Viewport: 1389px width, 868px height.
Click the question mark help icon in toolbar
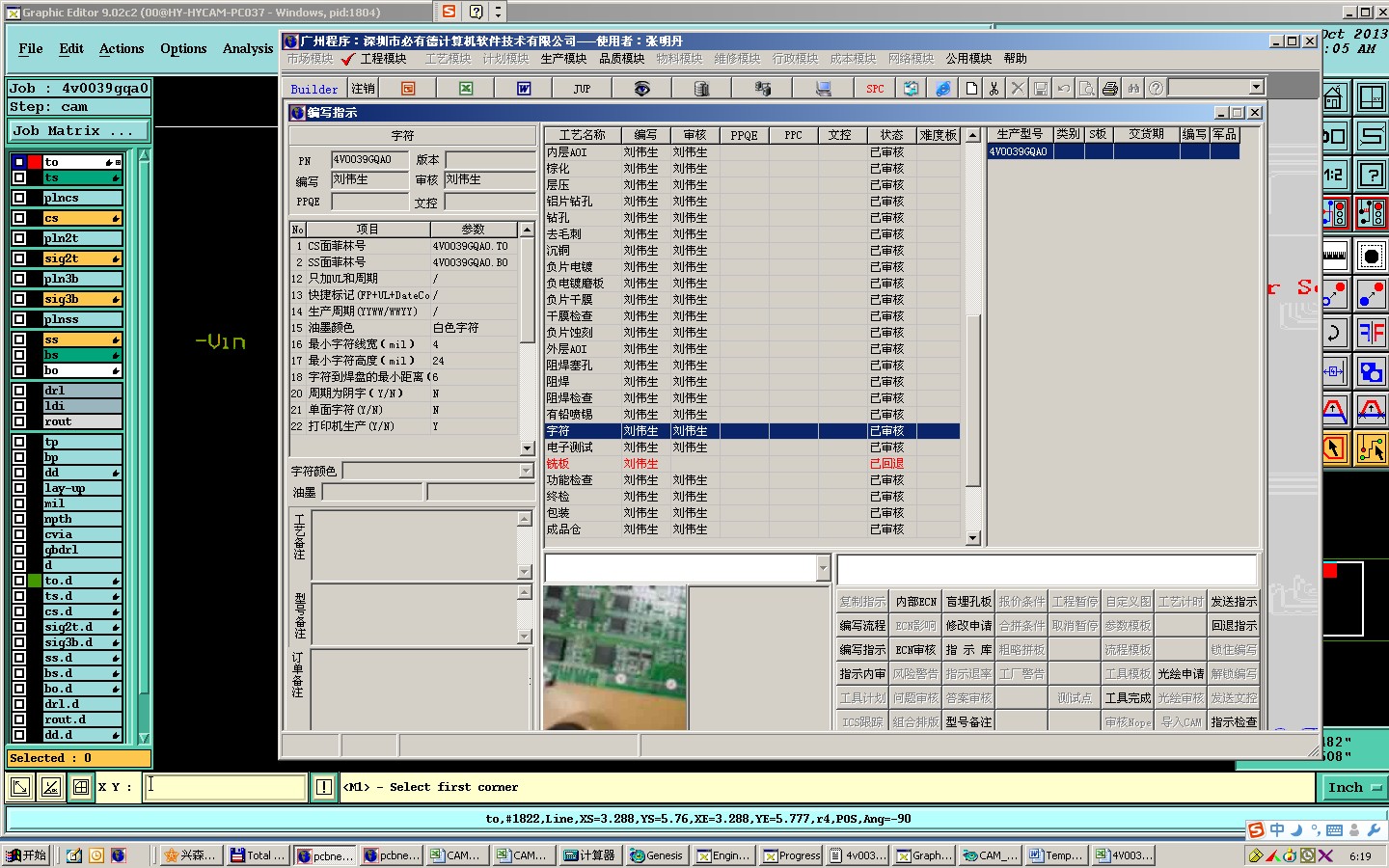tap(1156, 88)
